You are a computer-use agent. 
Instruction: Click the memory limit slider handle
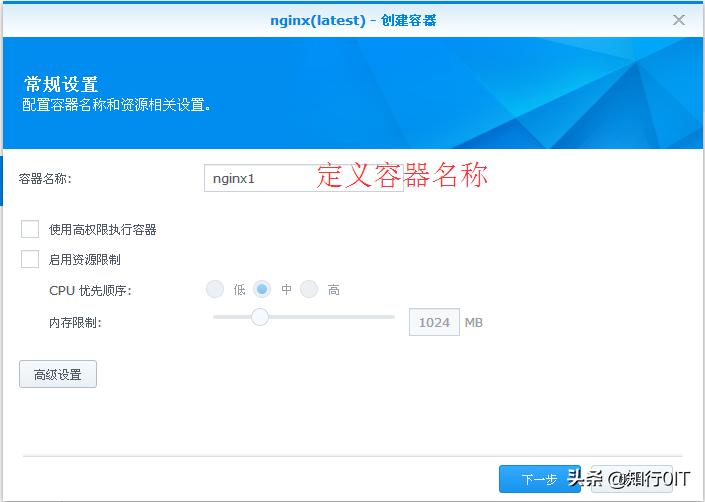tap(259, 317)
